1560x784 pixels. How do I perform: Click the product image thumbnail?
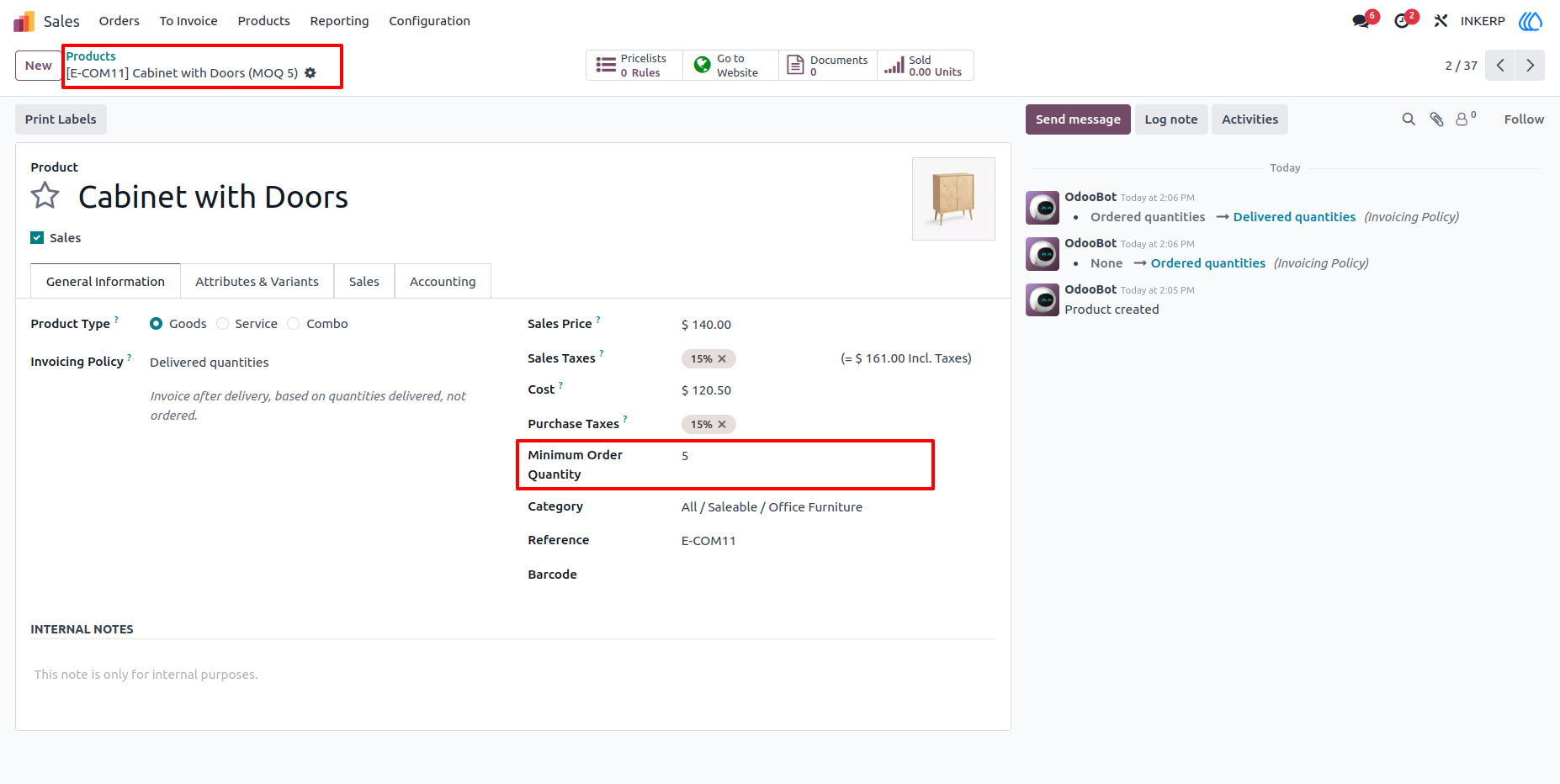(x=953, y=199)
